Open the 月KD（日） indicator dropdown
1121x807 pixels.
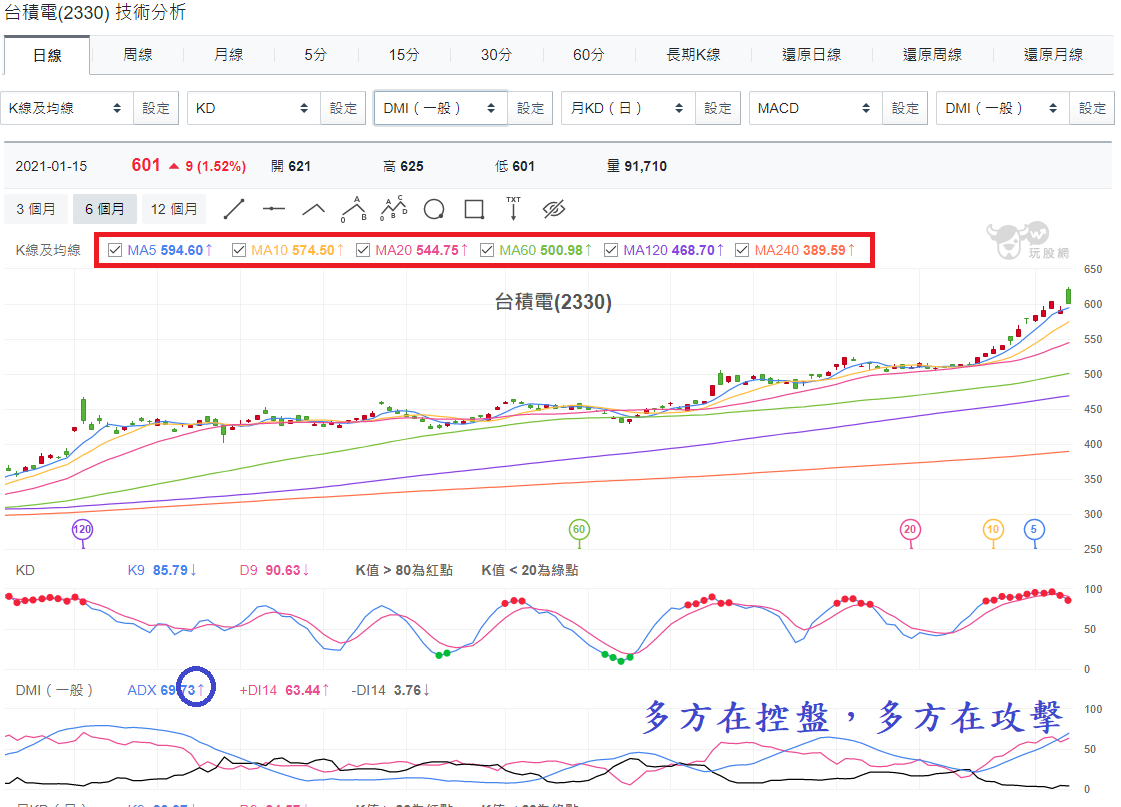pos(628,109)
